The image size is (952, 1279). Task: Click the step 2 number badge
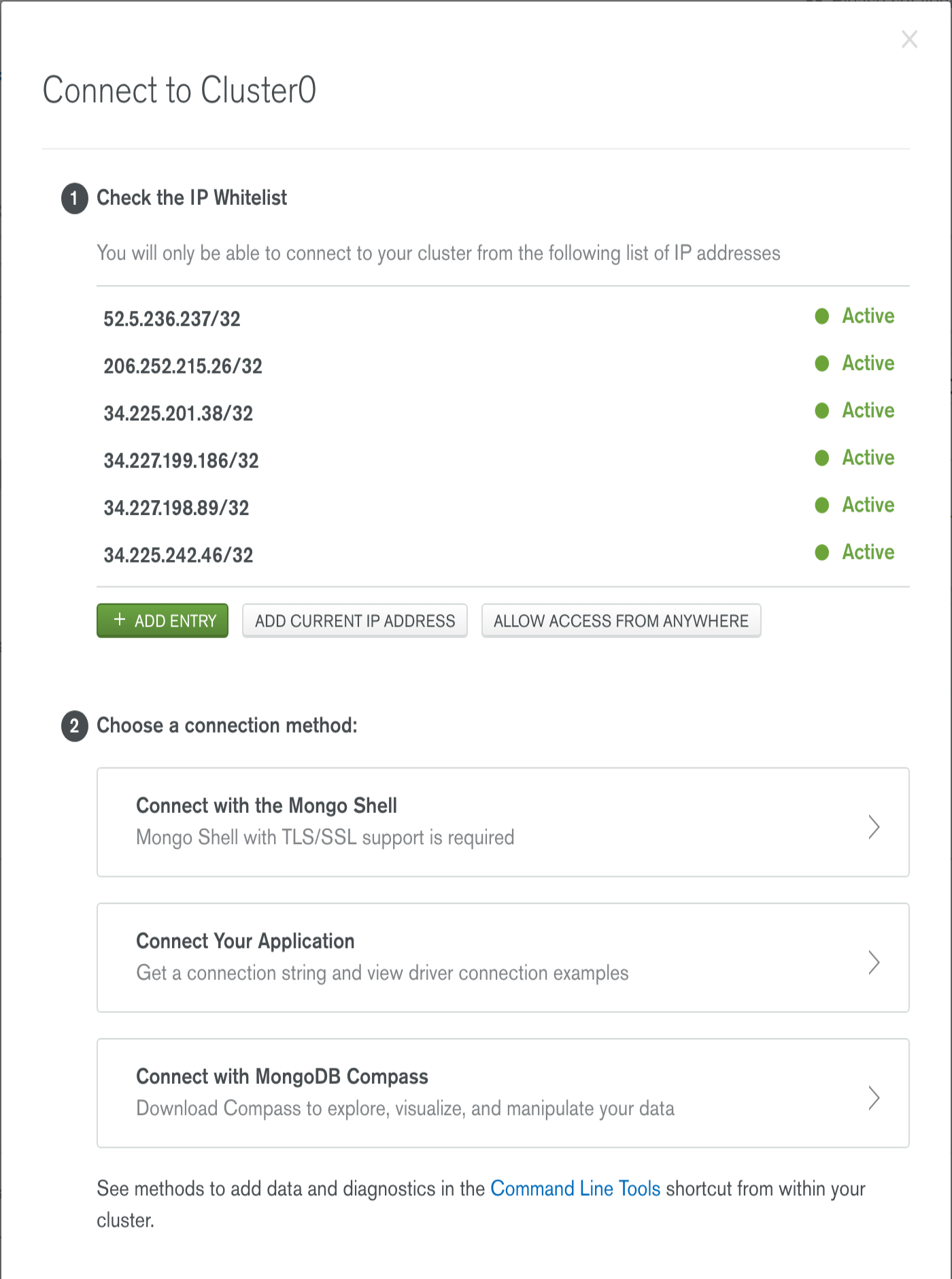point(75,726)
